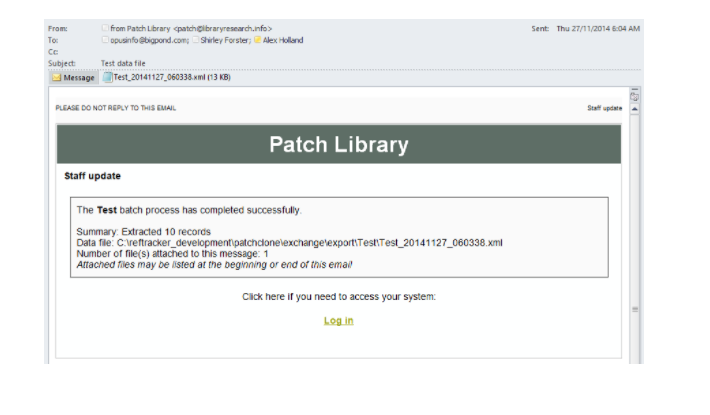Click the bold Staff update heading
The width and height of the screenshot is (710, 415).
pos(92,176)
